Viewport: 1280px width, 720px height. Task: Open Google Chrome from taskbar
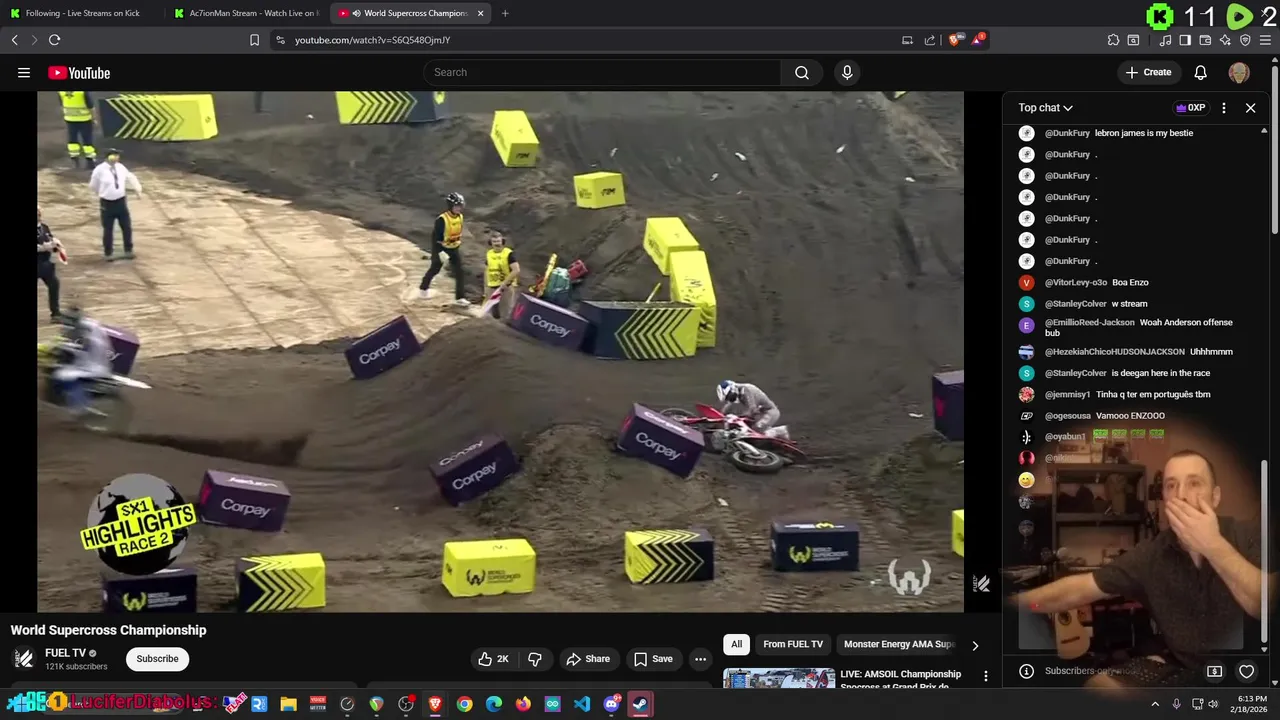(464, 704)
